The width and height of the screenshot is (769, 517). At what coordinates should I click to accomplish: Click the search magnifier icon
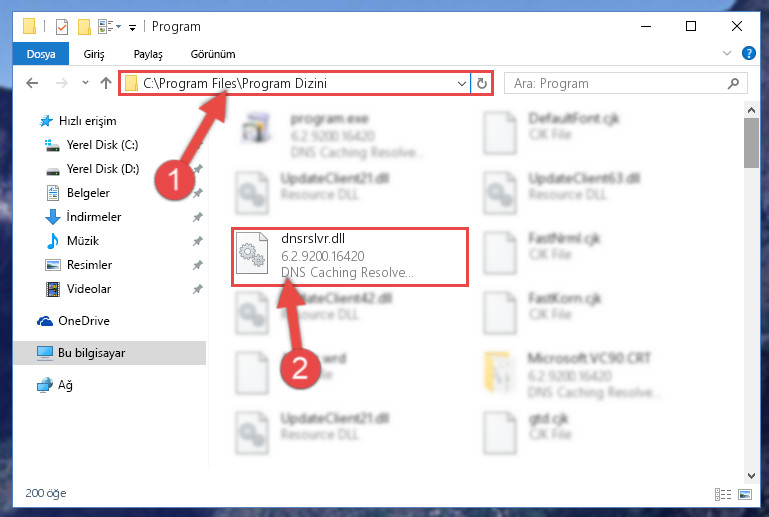[733, 83]
